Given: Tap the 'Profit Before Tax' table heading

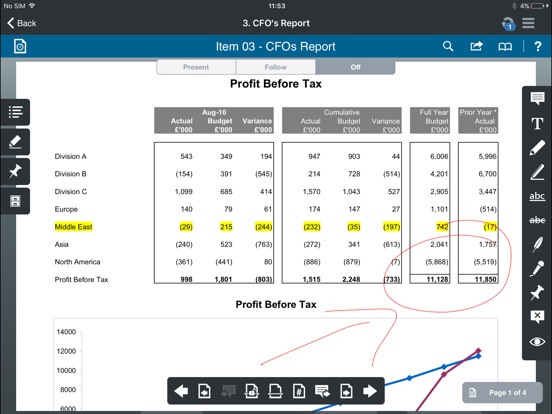Looking at the screenshot, I should click(x=276, y=84).
